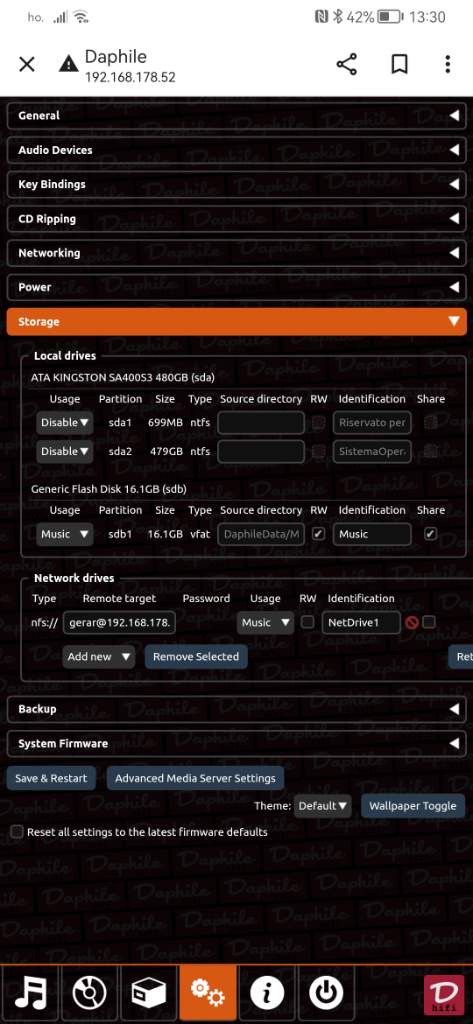Toggle Share checkbox for sda2
Screen dimensions: 473x1024
(430, 451)
